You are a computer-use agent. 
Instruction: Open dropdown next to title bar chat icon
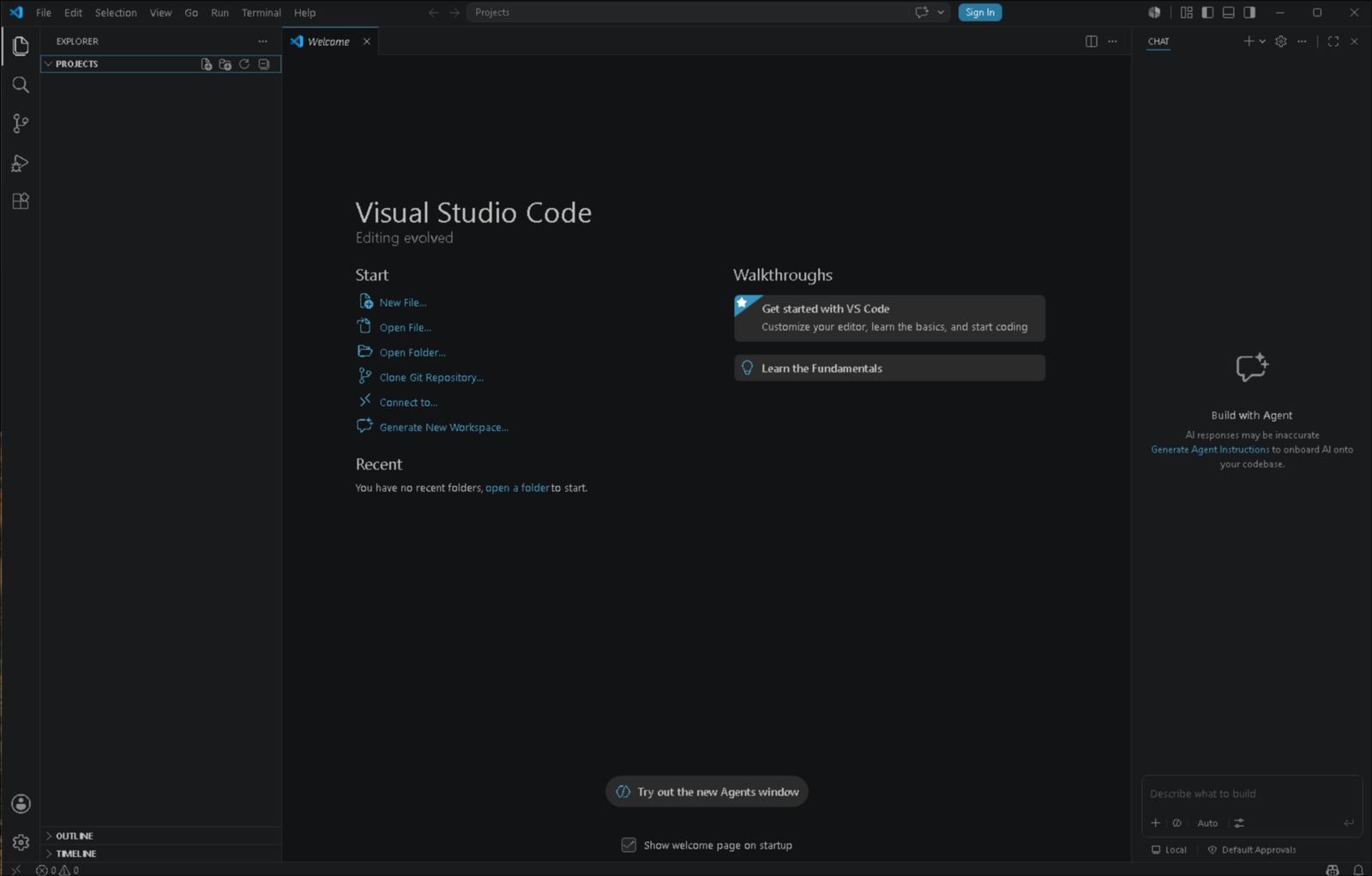(941, 12)
